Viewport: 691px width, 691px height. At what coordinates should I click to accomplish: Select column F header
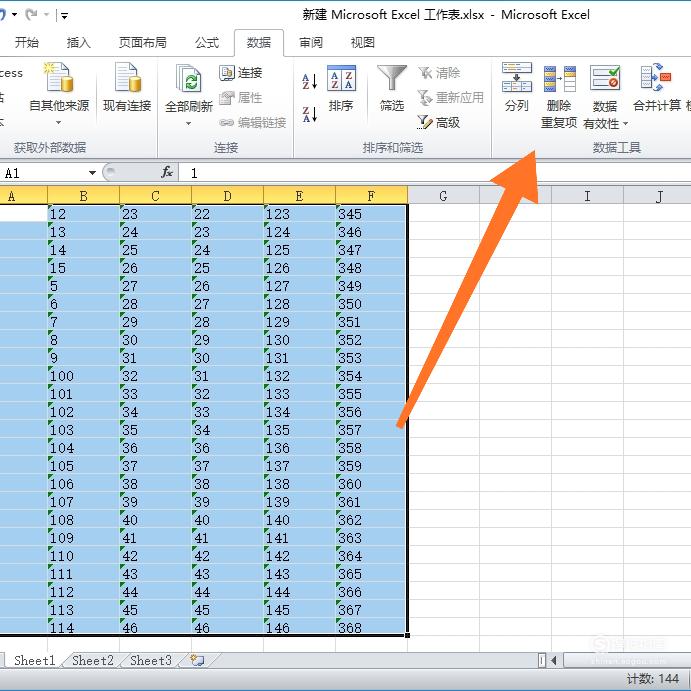point(371,196)
